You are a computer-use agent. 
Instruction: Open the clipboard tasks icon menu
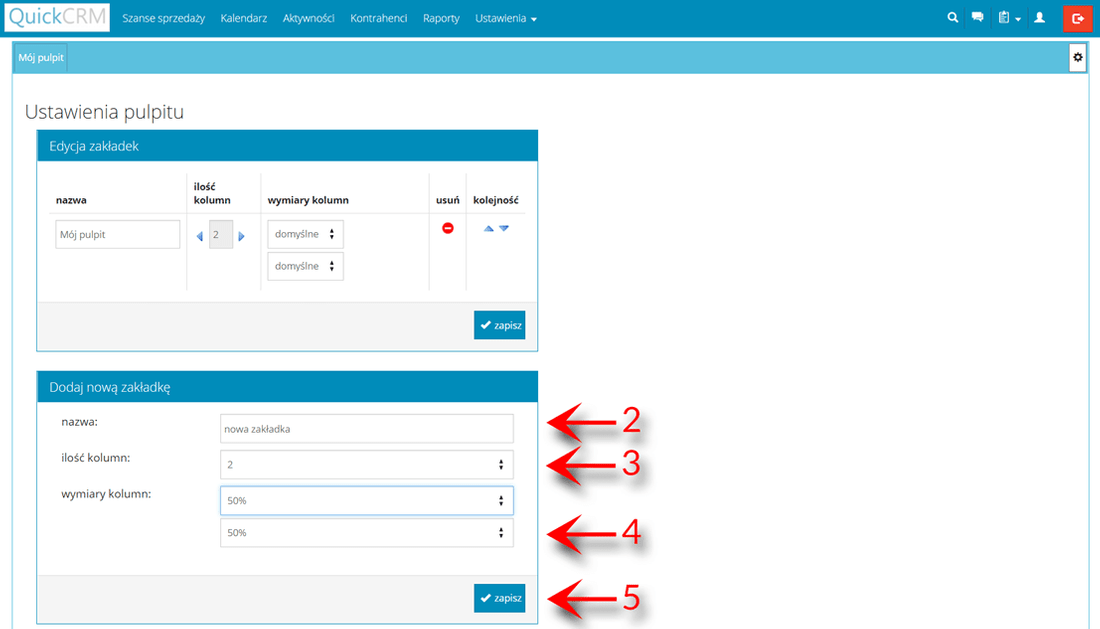point(1007,18)
